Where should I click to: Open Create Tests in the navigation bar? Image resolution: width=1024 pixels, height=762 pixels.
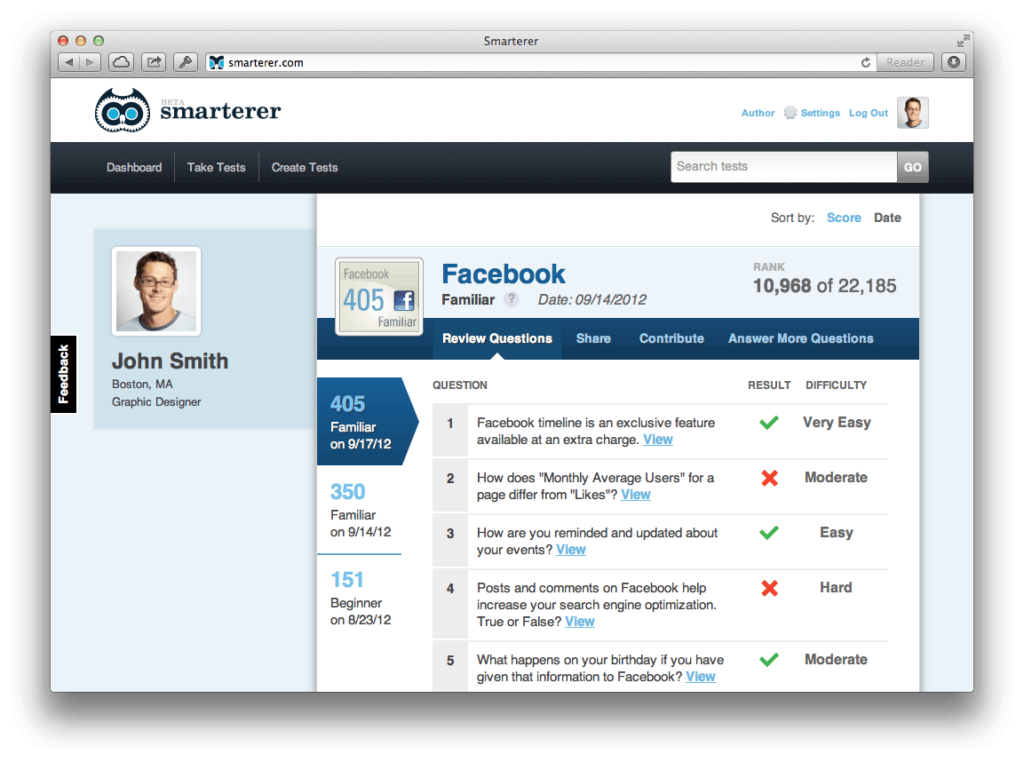pyautogui.click(x=304, y=167)
